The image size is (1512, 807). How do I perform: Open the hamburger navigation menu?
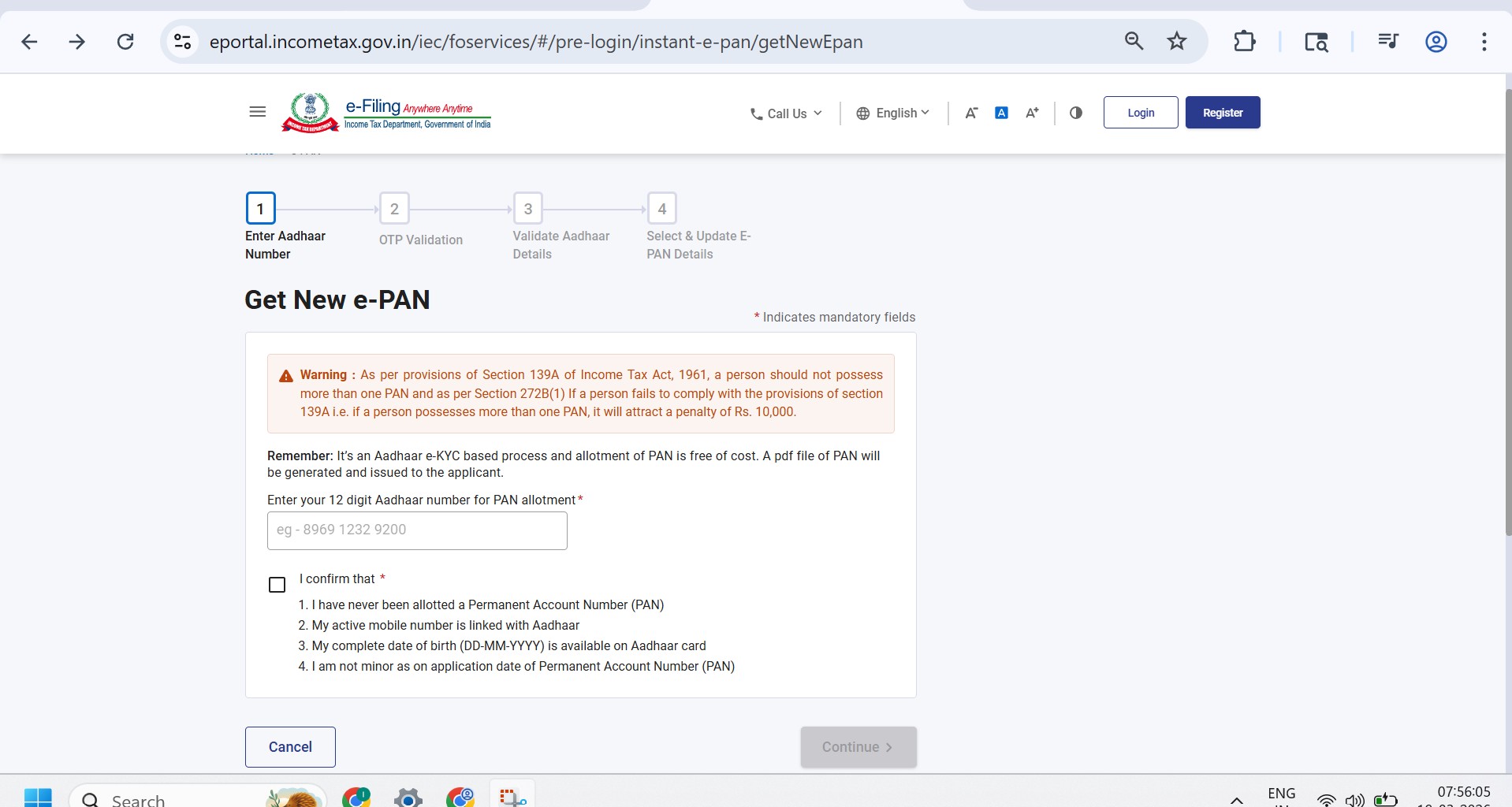pyautogui.click(x=257, y=111)
